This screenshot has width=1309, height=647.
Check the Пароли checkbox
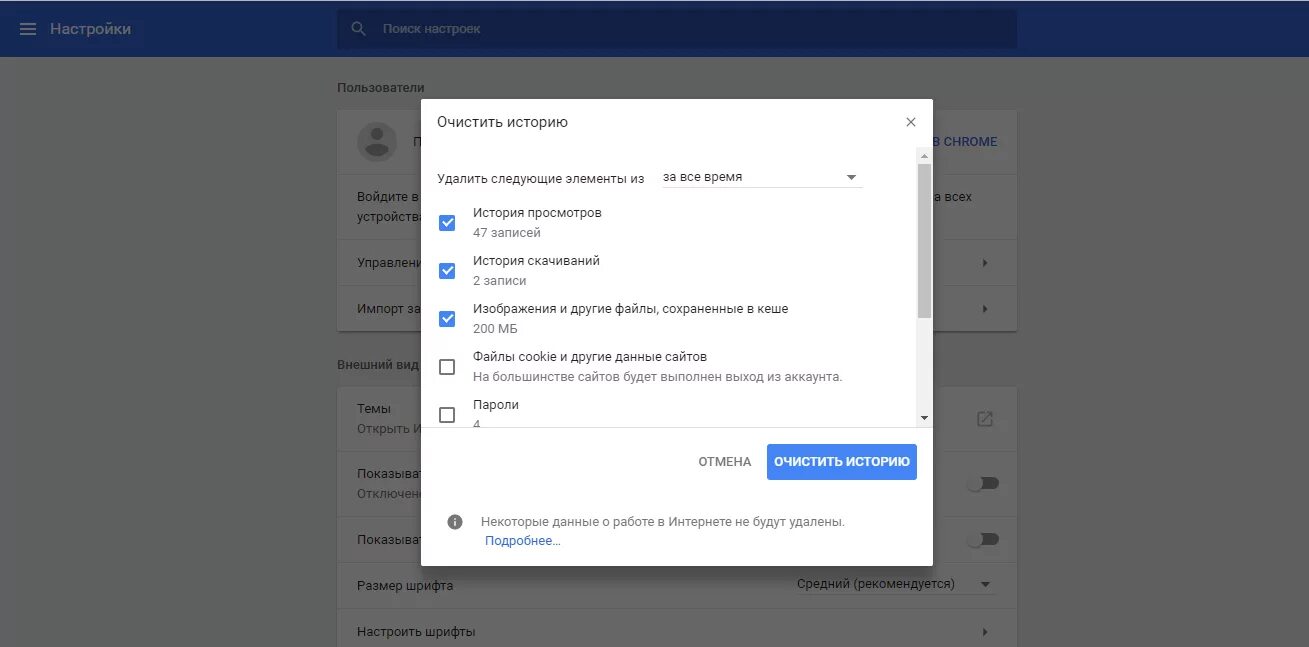coord(447,415)
